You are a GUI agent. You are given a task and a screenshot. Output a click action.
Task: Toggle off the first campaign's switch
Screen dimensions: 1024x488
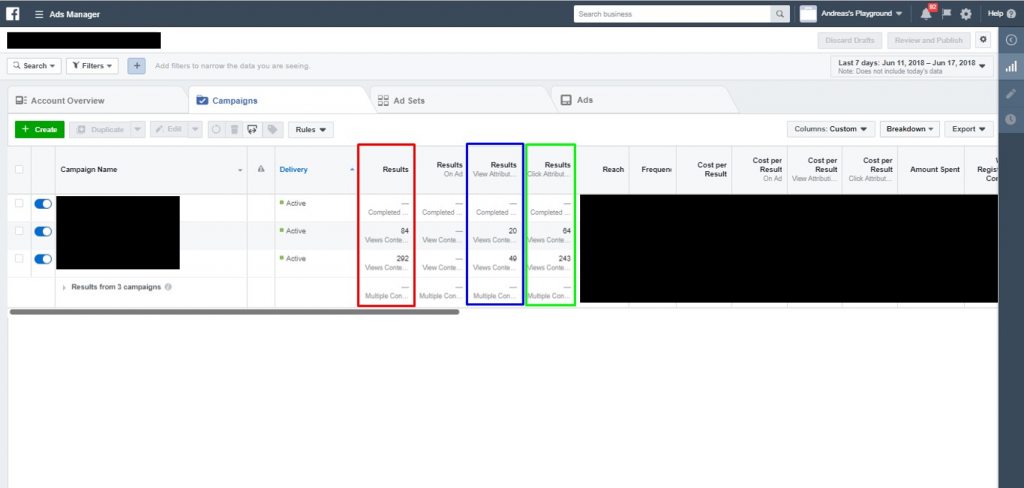point(42,204)
